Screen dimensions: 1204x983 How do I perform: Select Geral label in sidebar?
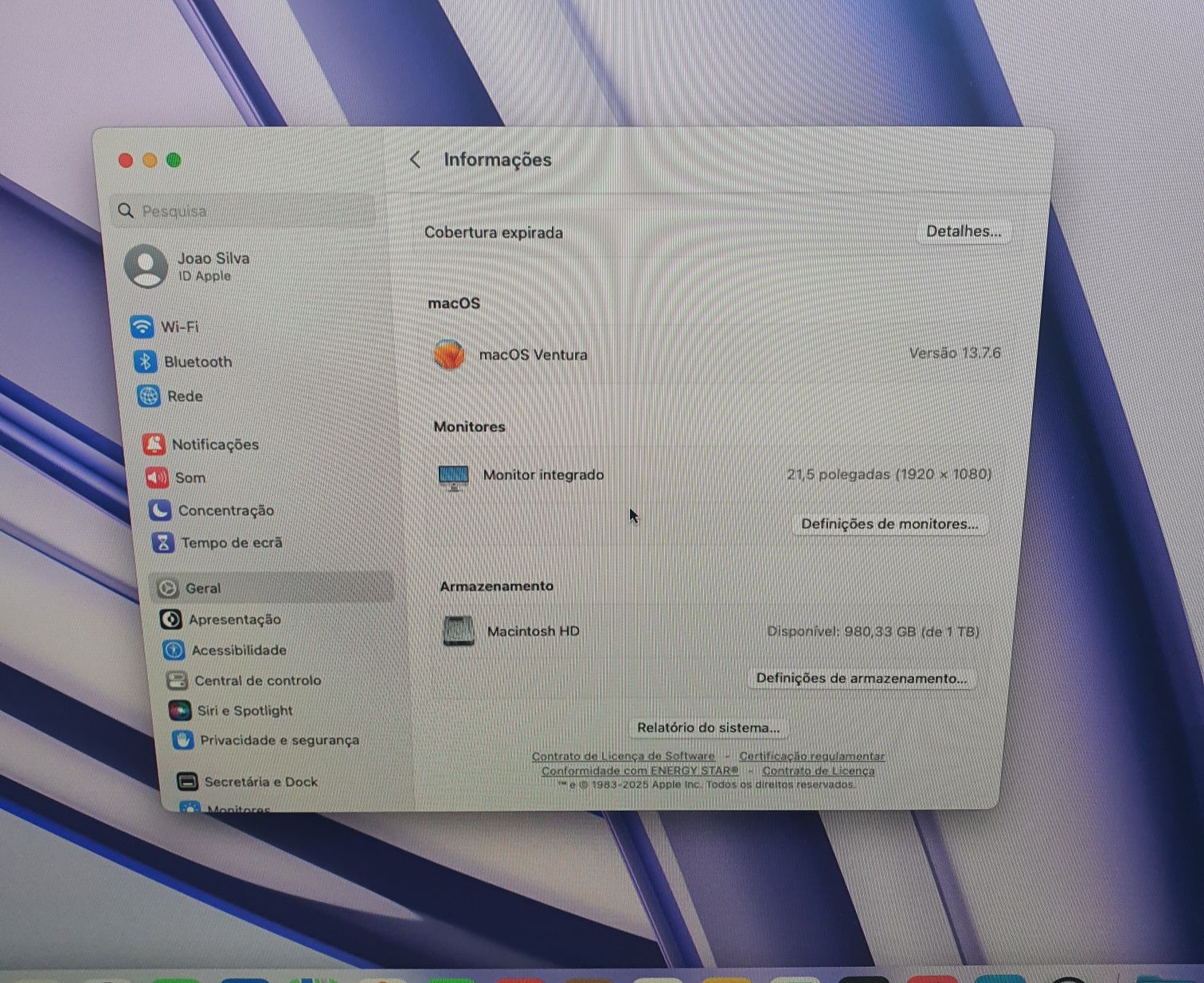(x=203, y=588)
